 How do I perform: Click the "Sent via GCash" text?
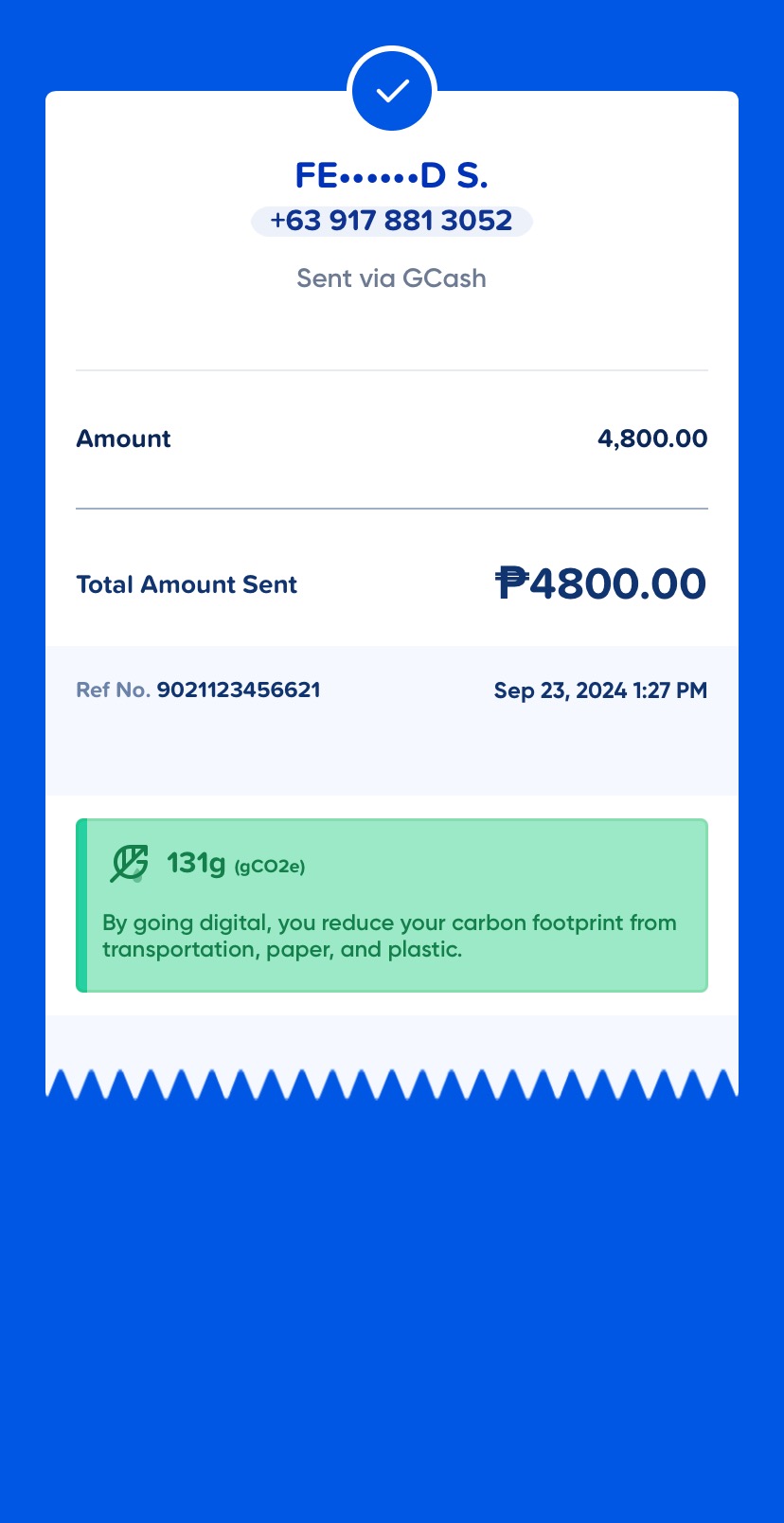(x=391, y=278)
